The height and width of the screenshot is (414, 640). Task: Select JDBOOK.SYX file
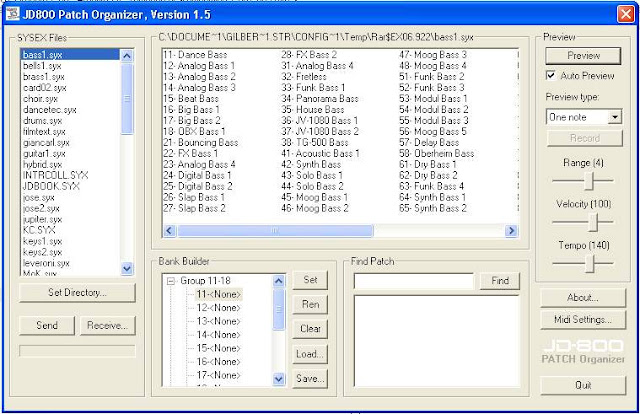51,186
